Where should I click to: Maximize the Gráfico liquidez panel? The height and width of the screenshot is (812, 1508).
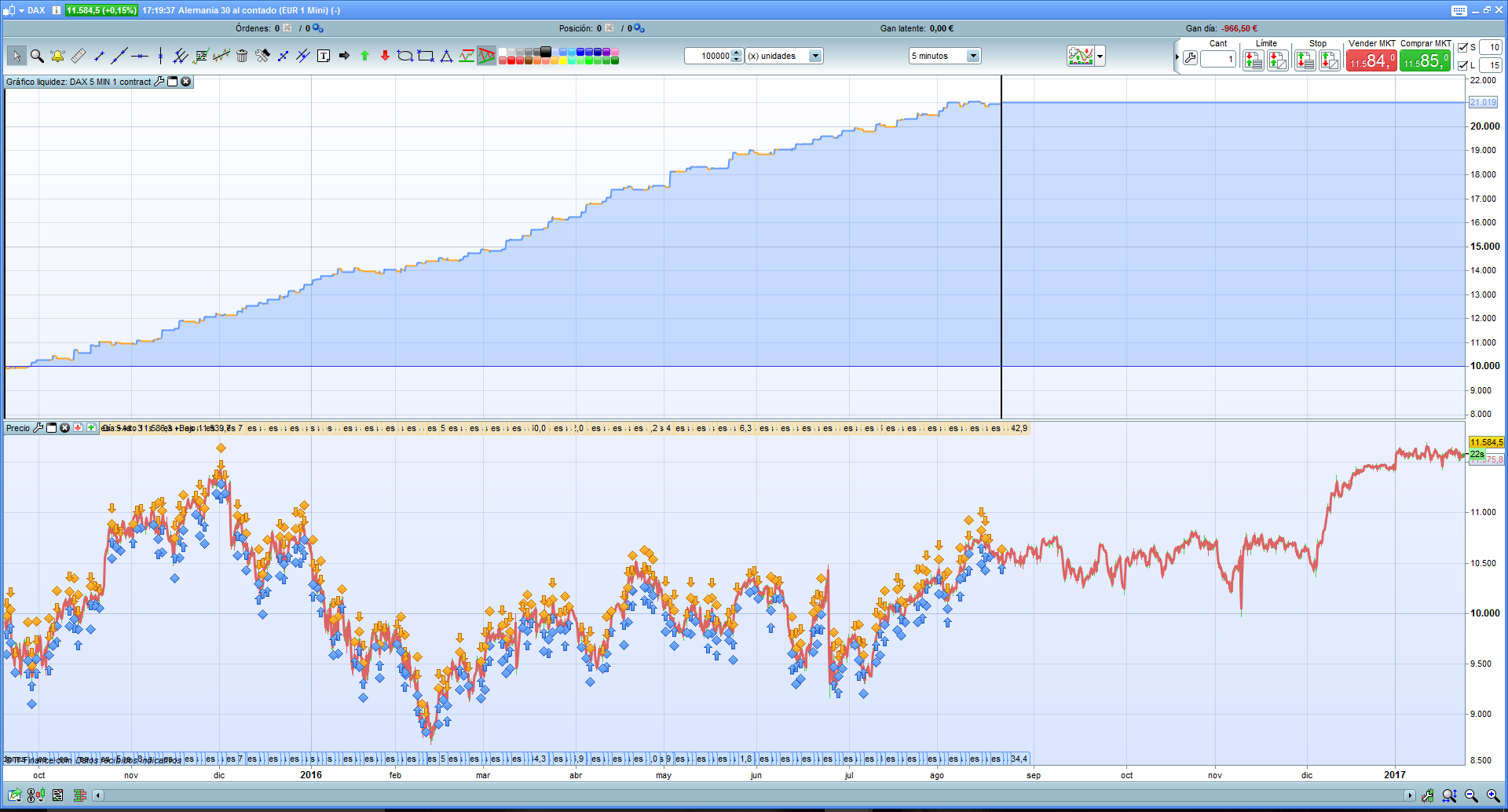point(173,82)
